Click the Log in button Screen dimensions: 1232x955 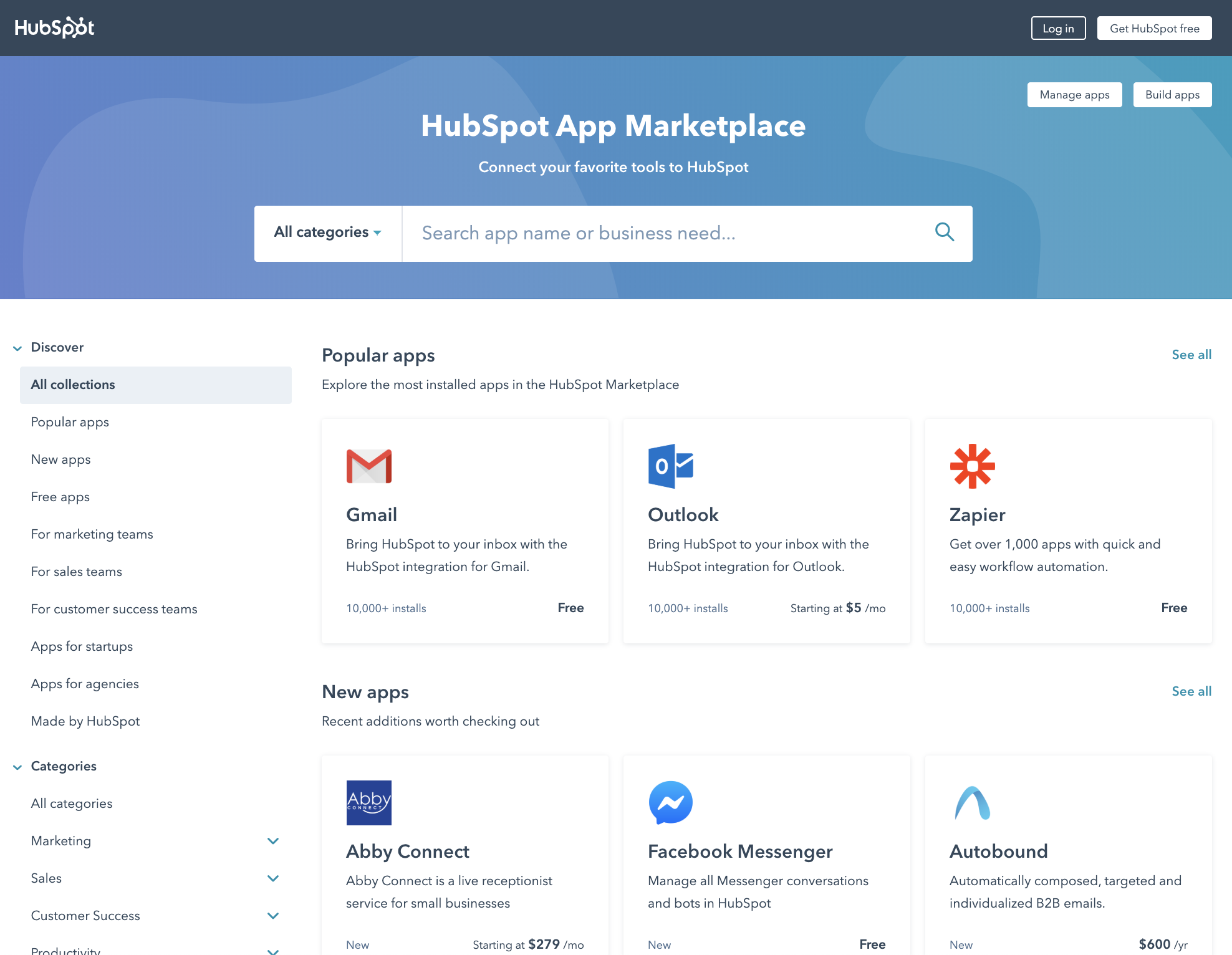click(x=1059, y=28)
